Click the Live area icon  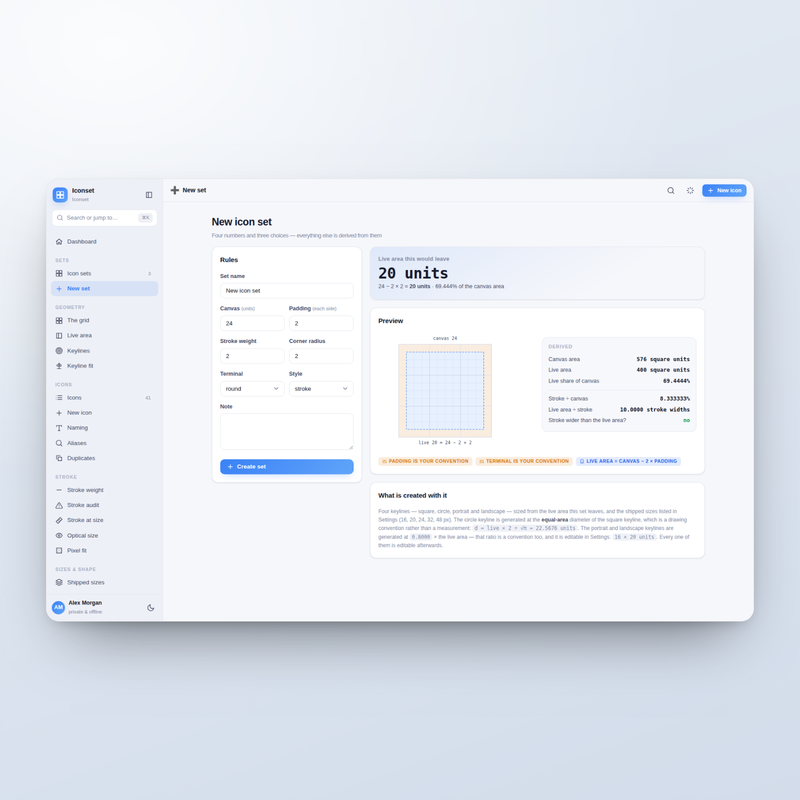click(59, 336)
